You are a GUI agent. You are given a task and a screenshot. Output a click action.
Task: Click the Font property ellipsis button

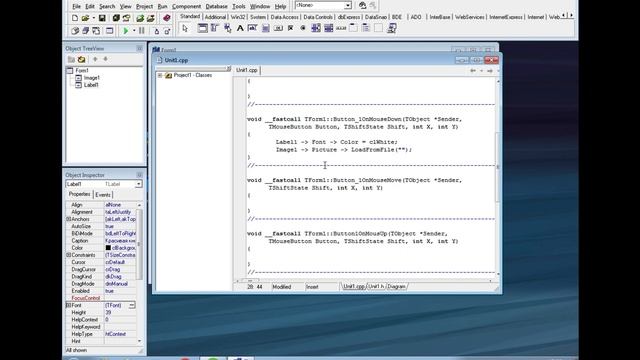tap(132, 305)
